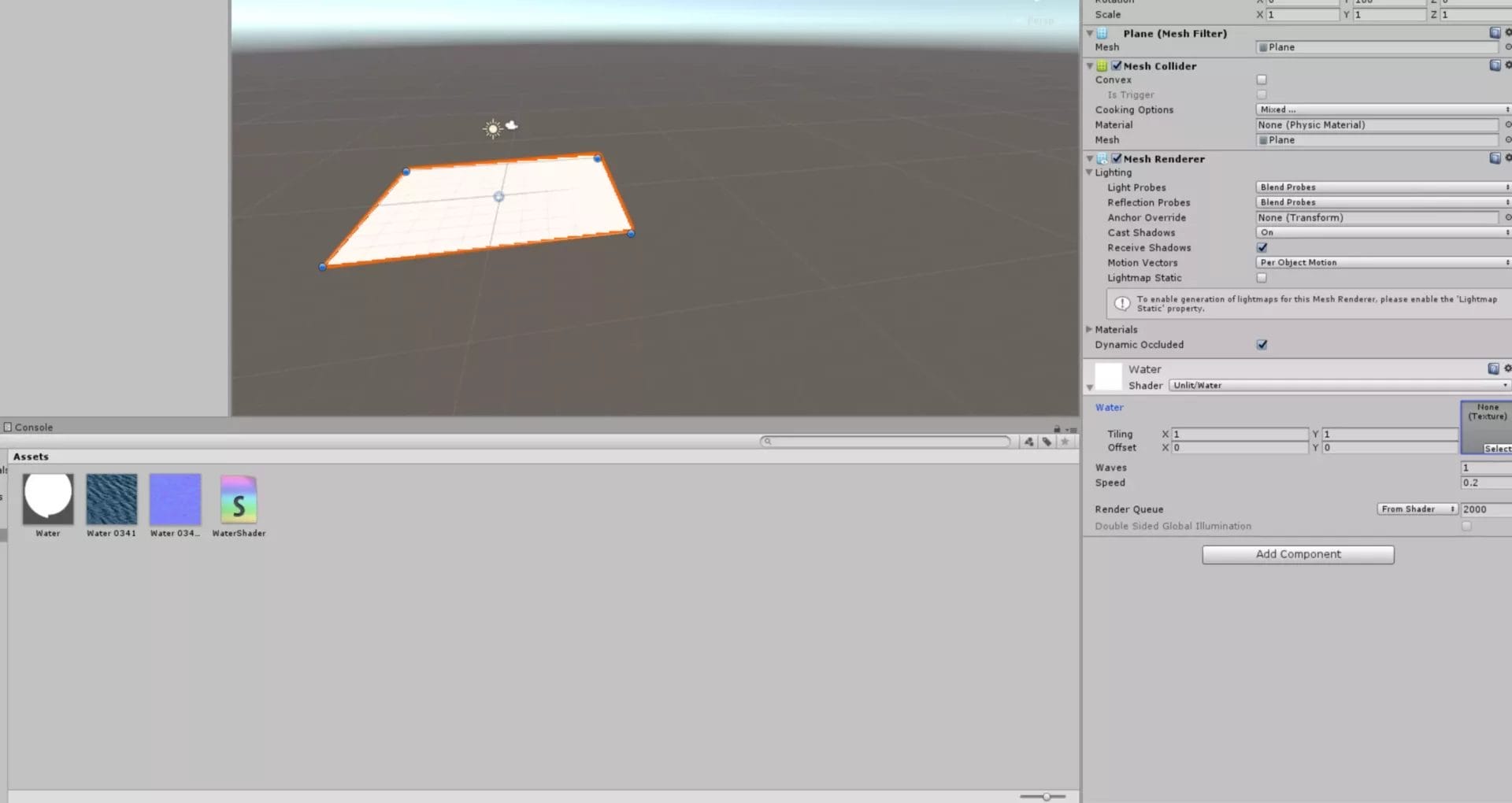Enable Lightmap Static checkbox
1512x803 pixels.
coord(1262,278)
